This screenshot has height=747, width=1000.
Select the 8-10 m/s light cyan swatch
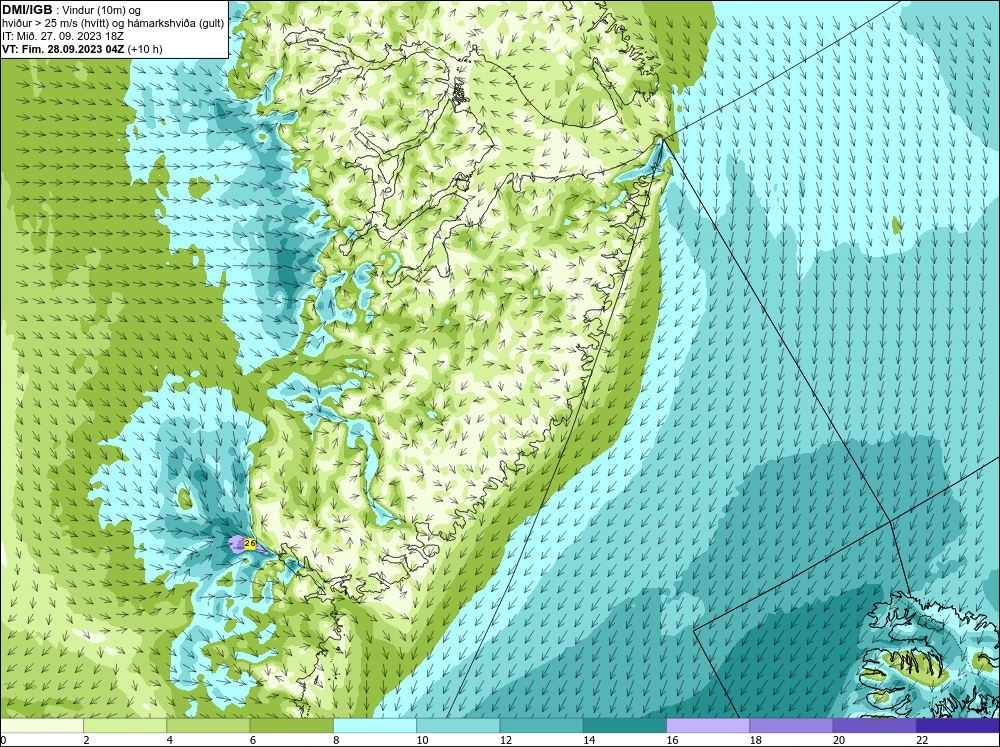click(x=375, y=726)
